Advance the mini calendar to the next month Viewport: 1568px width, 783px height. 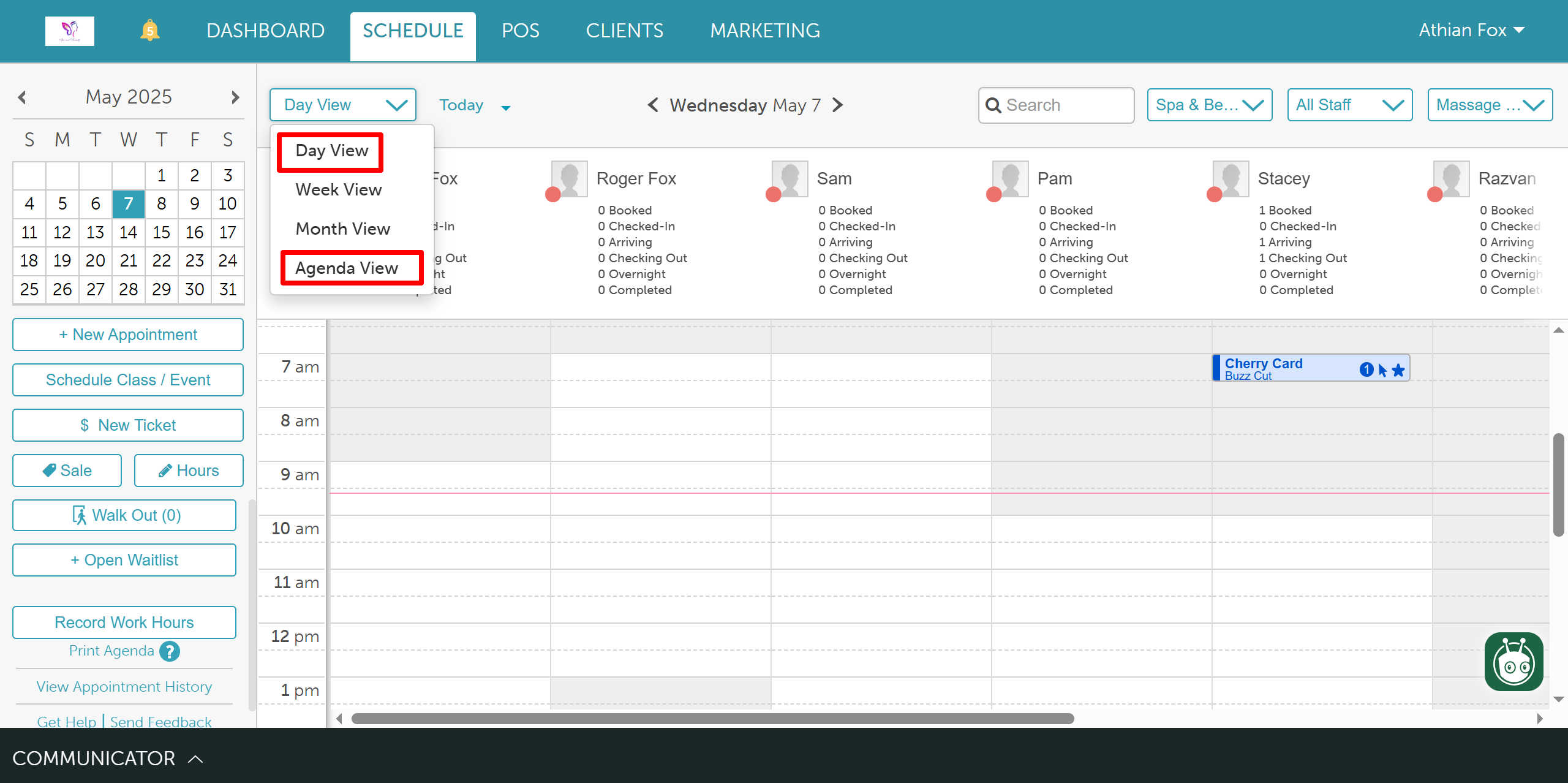(235, 97)
